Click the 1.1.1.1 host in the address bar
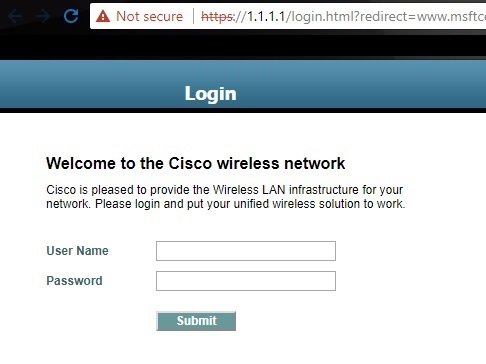This screenshot has height=364, width=486. click(x=266, y=16)
